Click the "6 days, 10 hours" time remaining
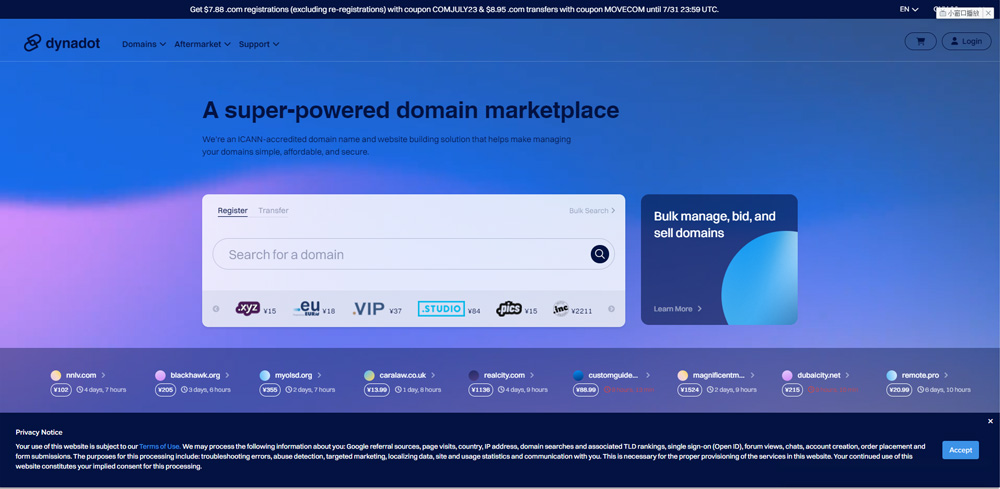The image size is (1000, 489). (x=948, y=390)
